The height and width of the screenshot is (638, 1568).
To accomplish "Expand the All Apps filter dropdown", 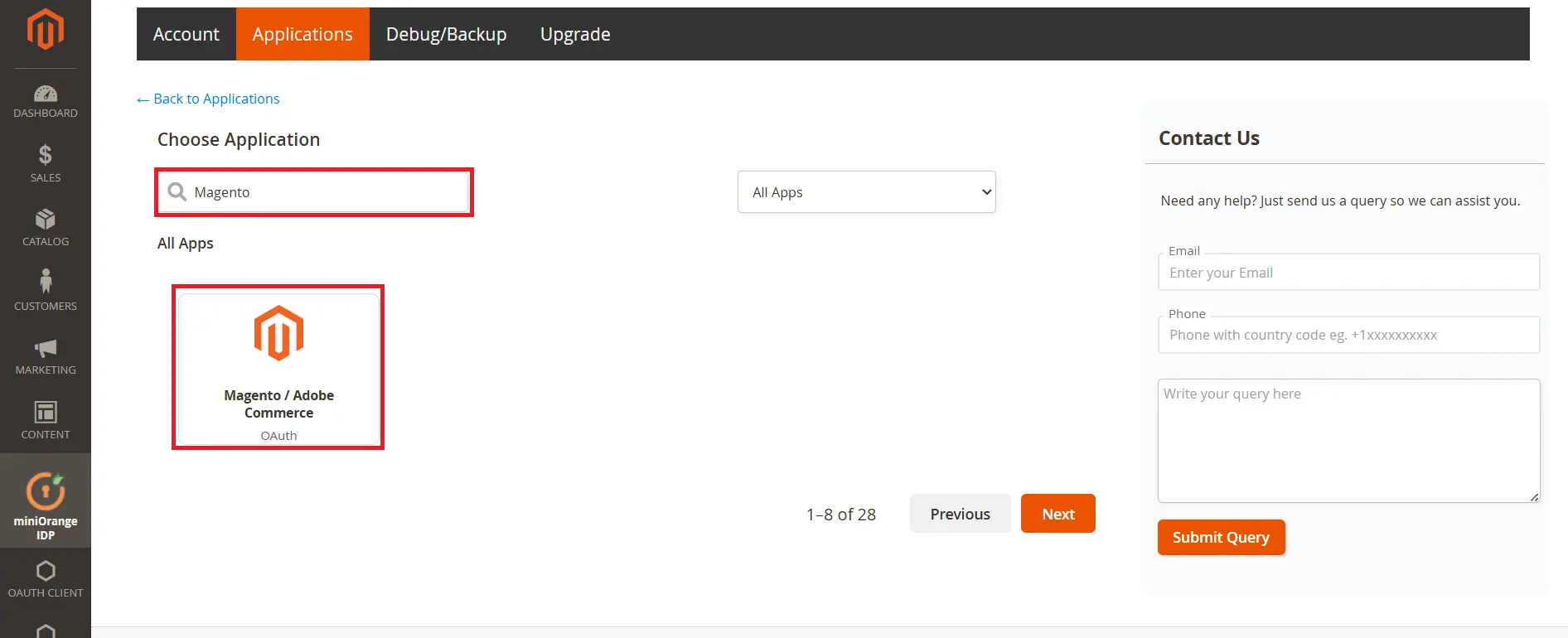I will coord(867,192).
